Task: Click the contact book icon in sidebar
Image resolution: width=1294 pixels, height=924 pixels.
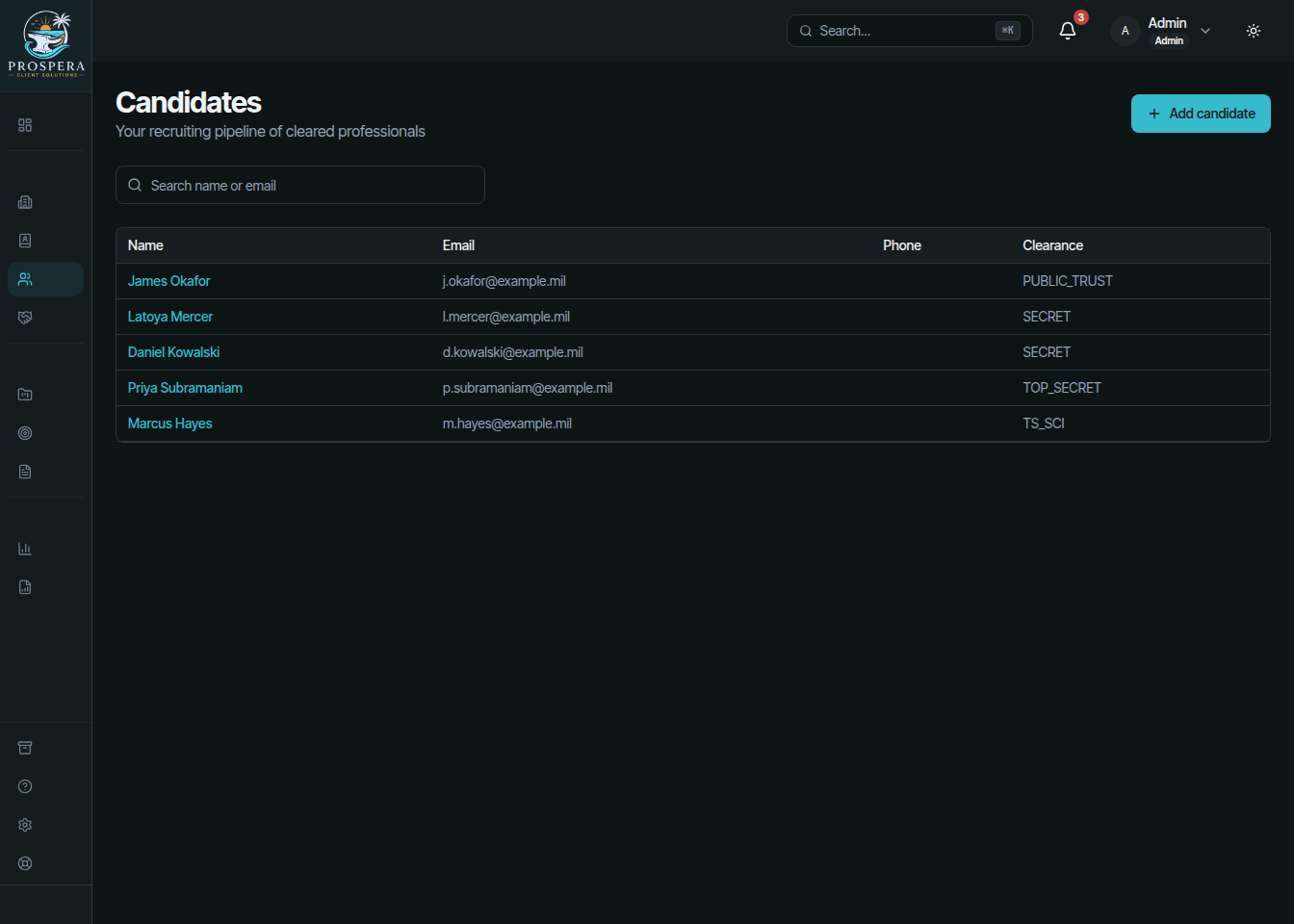Action: tap(25, 241)
